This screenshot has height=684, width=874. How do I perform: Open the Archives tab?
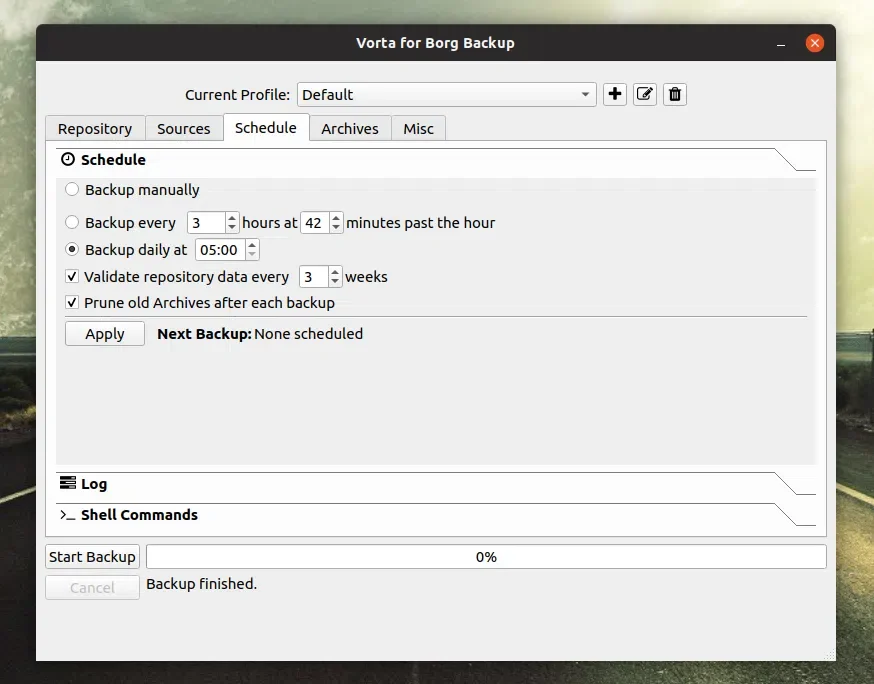pyautogui.click(x=350, y=129)
